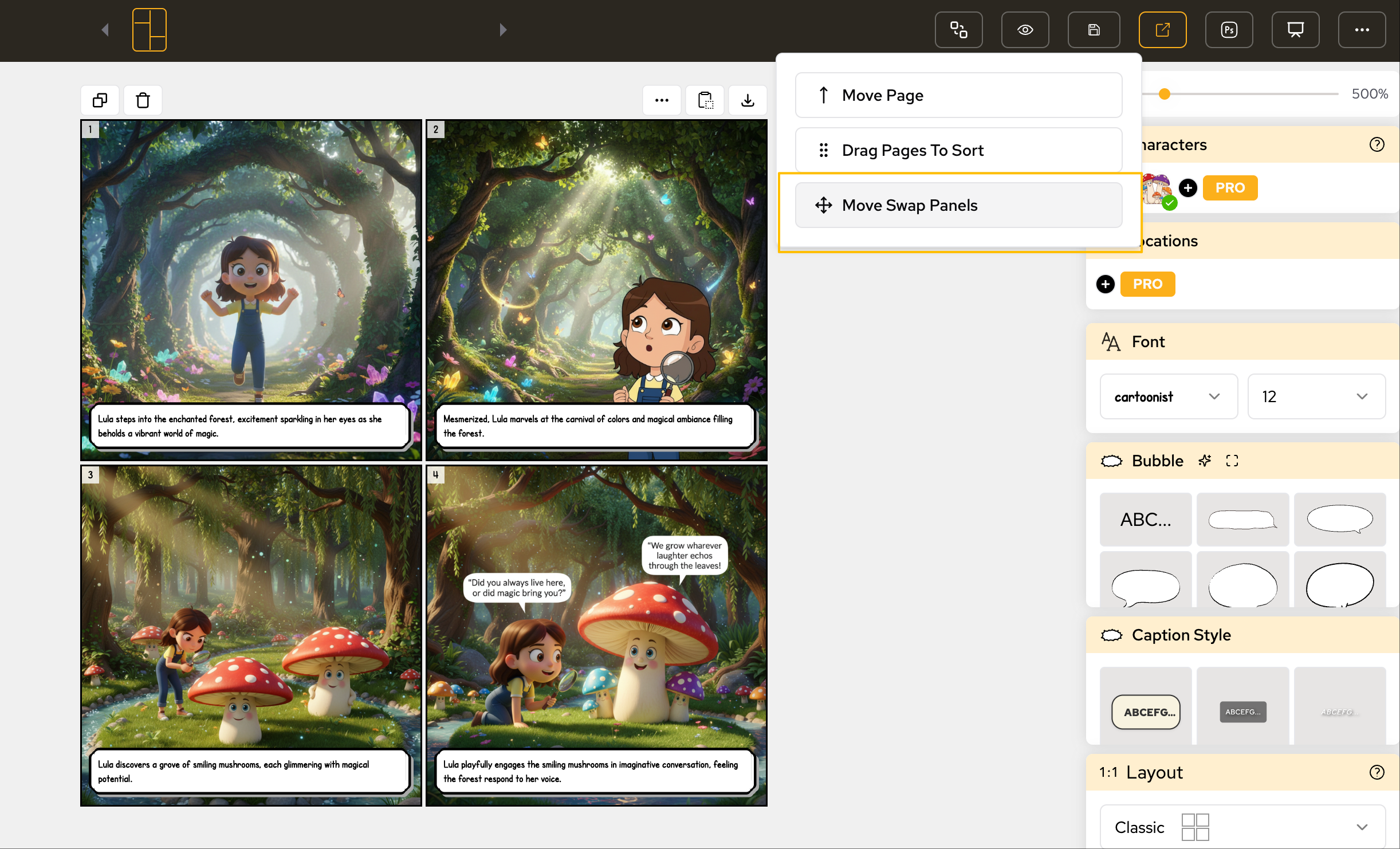Select the page layout thumbnail in top bar
This screenshot has width=1400, height=849.
(x=150, y=30)
